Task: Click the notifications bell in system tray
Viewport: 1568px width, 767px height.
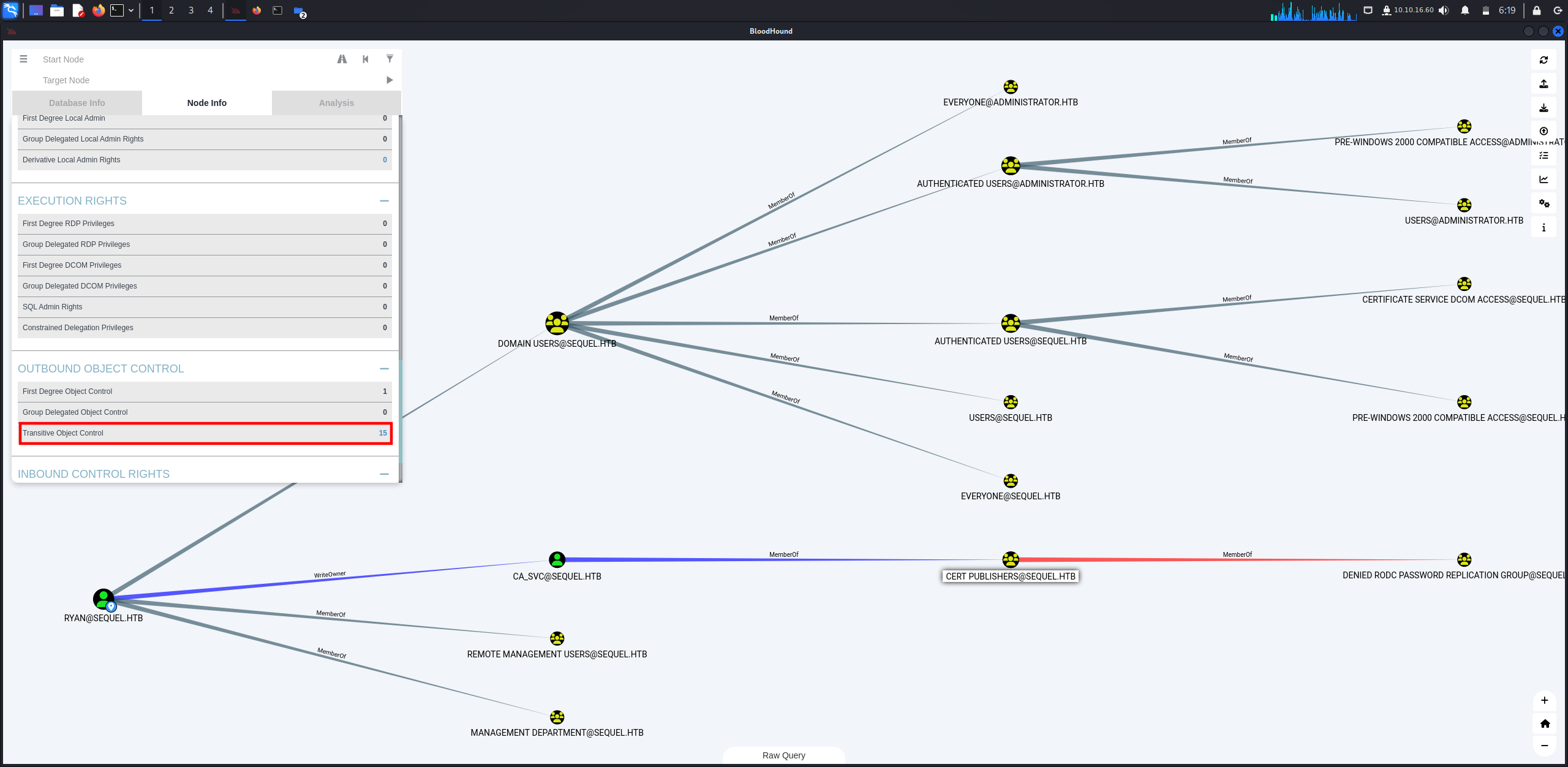Action: pos(1464,10)
